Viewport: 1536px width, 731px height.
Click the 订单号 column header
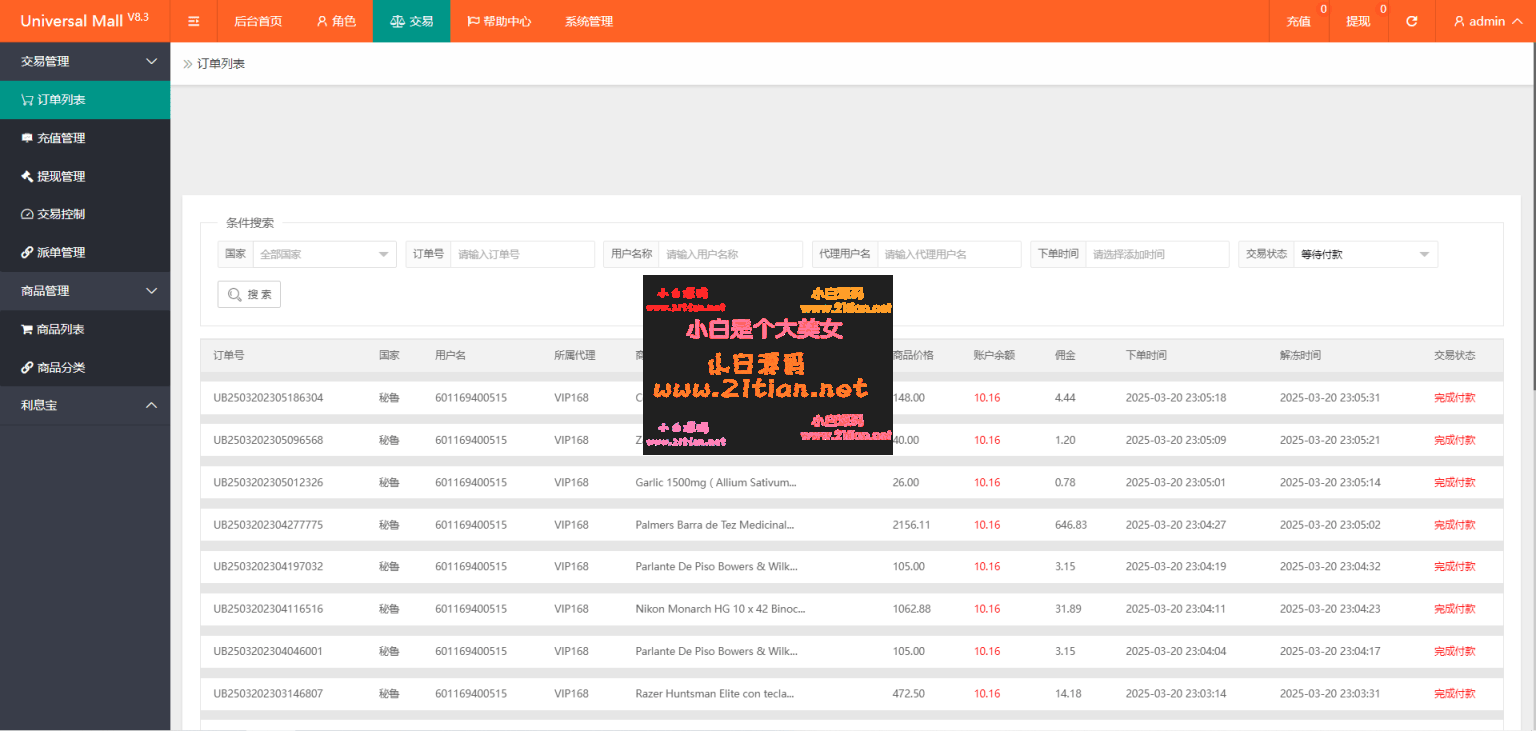(x=228, y=355)
